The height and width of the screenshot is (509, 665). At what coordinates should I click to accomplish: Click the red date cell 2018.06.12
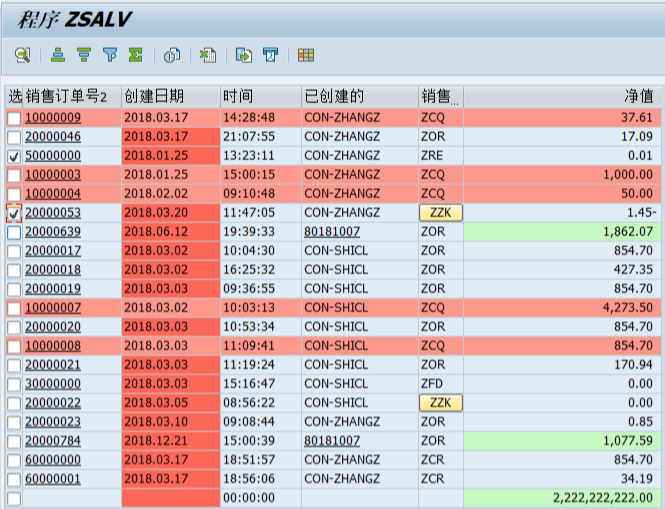coord(171,232)
